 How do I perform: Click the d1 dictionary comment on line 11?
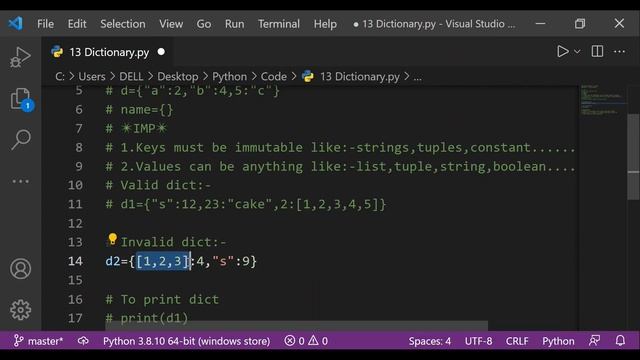coord(245,204)
